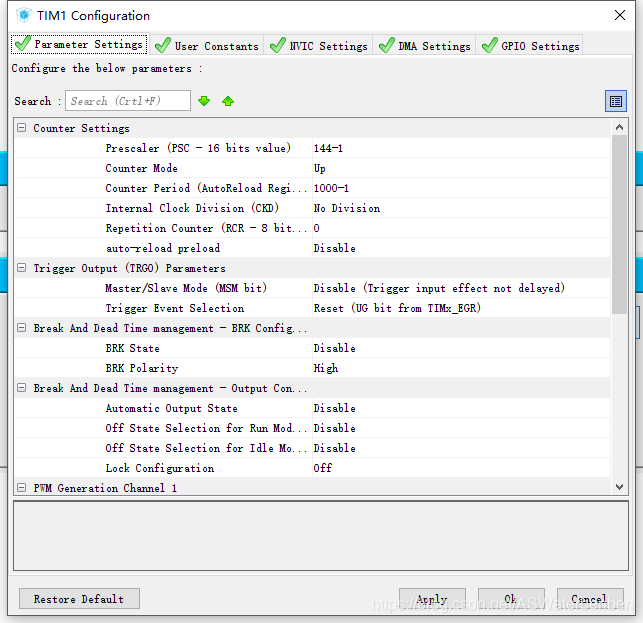Switch to the Parameter Settings tab

(80, 44)
